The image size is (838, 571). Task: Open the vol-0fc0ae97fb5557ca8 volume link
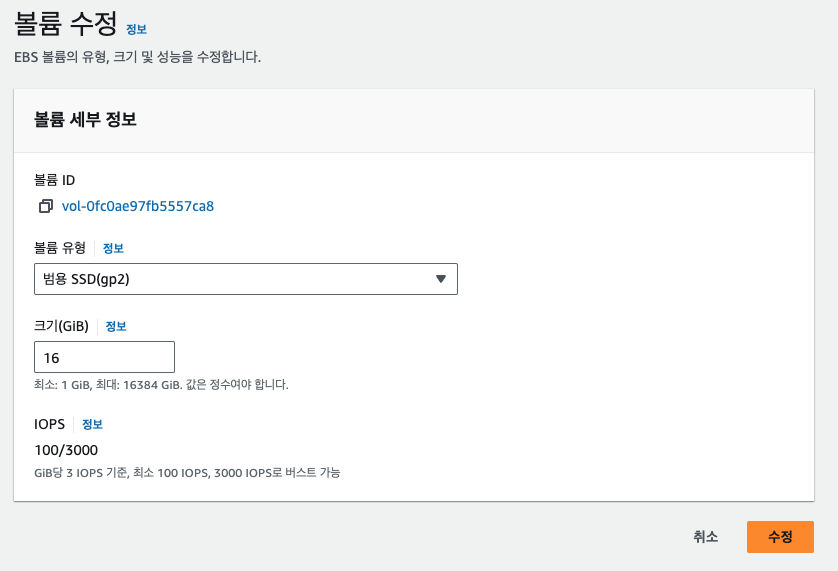point(138,206)
